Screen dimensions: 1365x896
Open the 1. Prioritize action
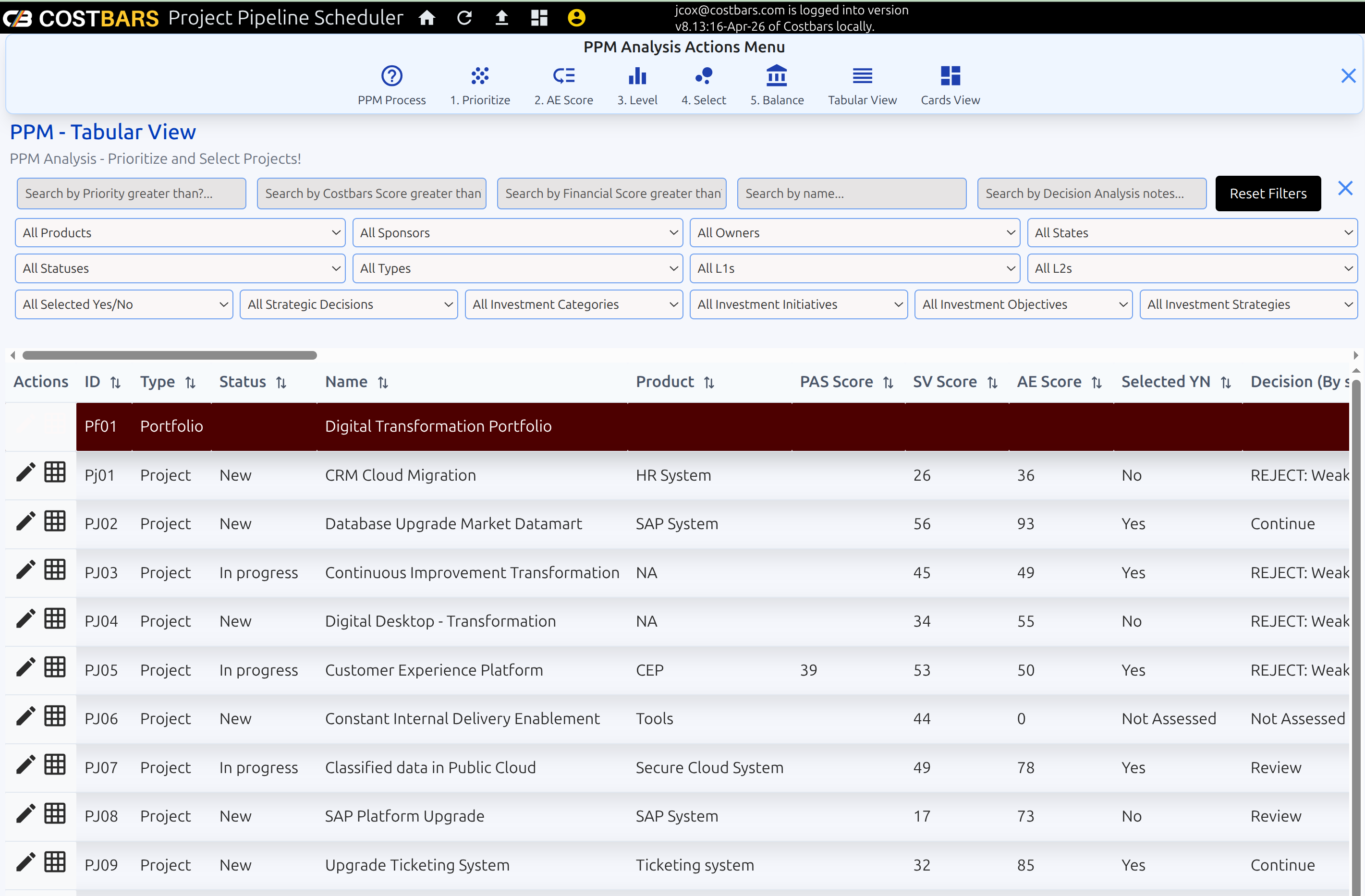480,85
